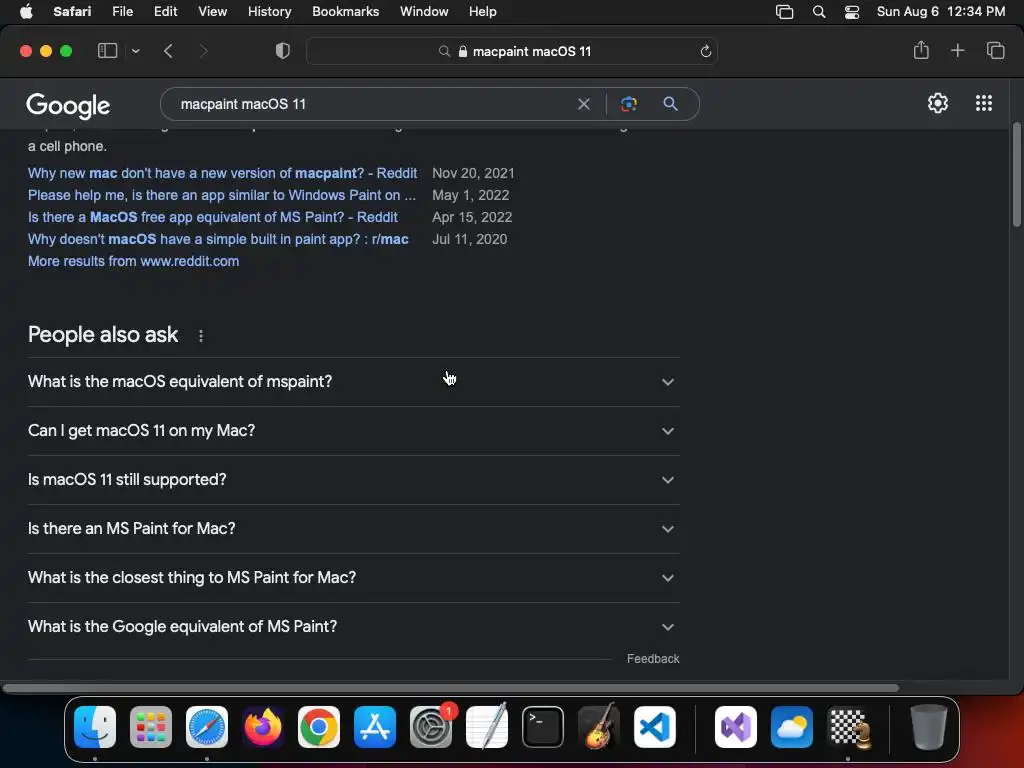The image size is (1024, 768).
Task: Click the horizontal page scrollbar
Action: (451, 688)
